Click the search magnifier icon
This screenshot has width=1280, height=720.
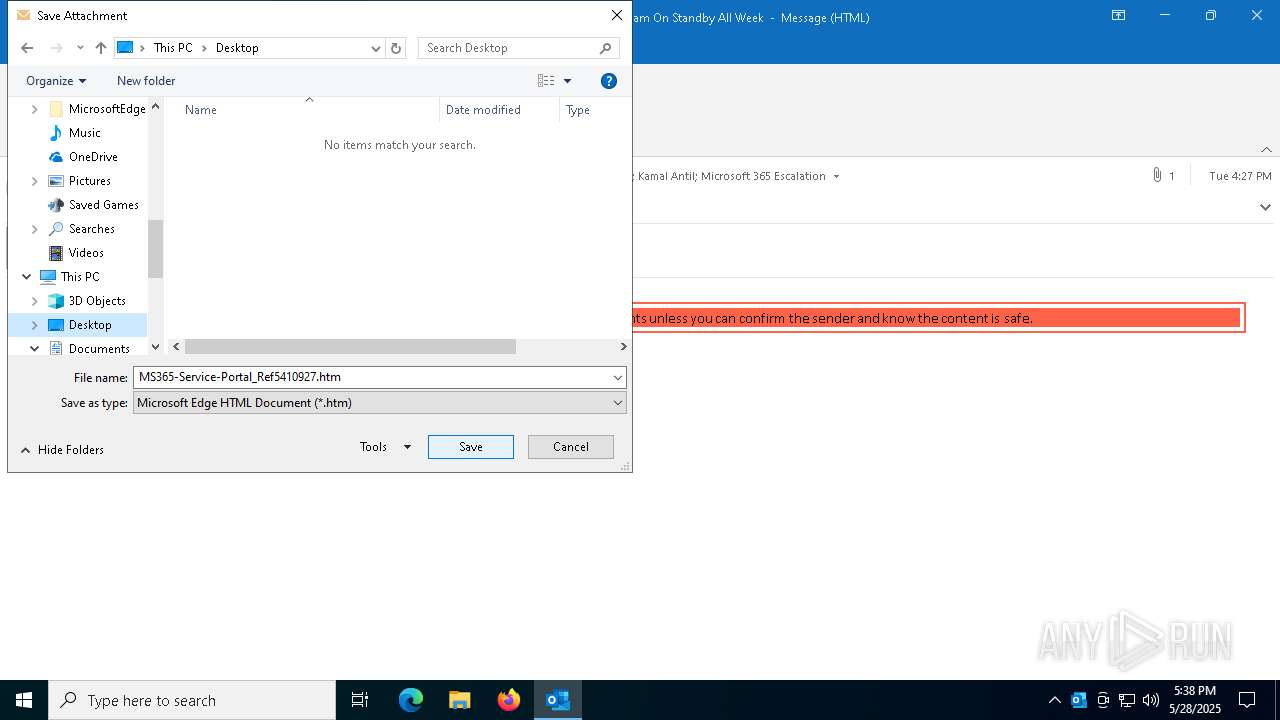pyautogui.click(x=606, y=48)
